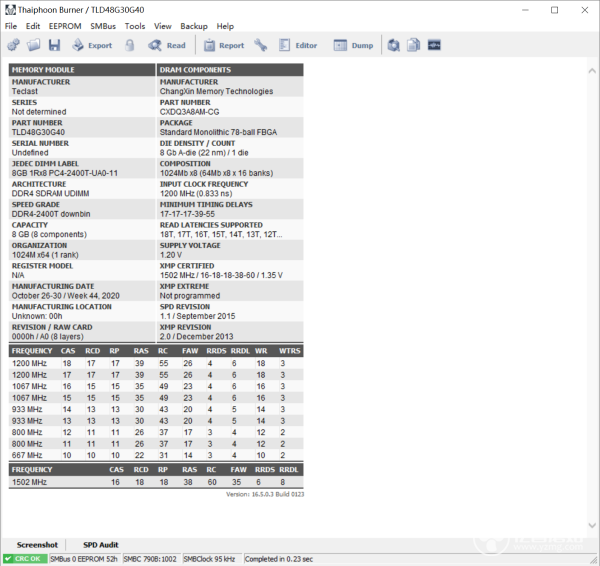600x566 pixels.
Task: Click the wrench tools icon
Action: [261, 45]
